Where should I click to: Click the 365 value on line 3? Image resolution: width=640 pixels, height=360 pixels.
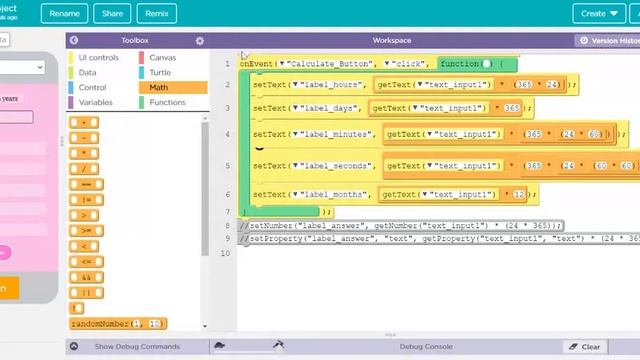(x=511, y=108)
